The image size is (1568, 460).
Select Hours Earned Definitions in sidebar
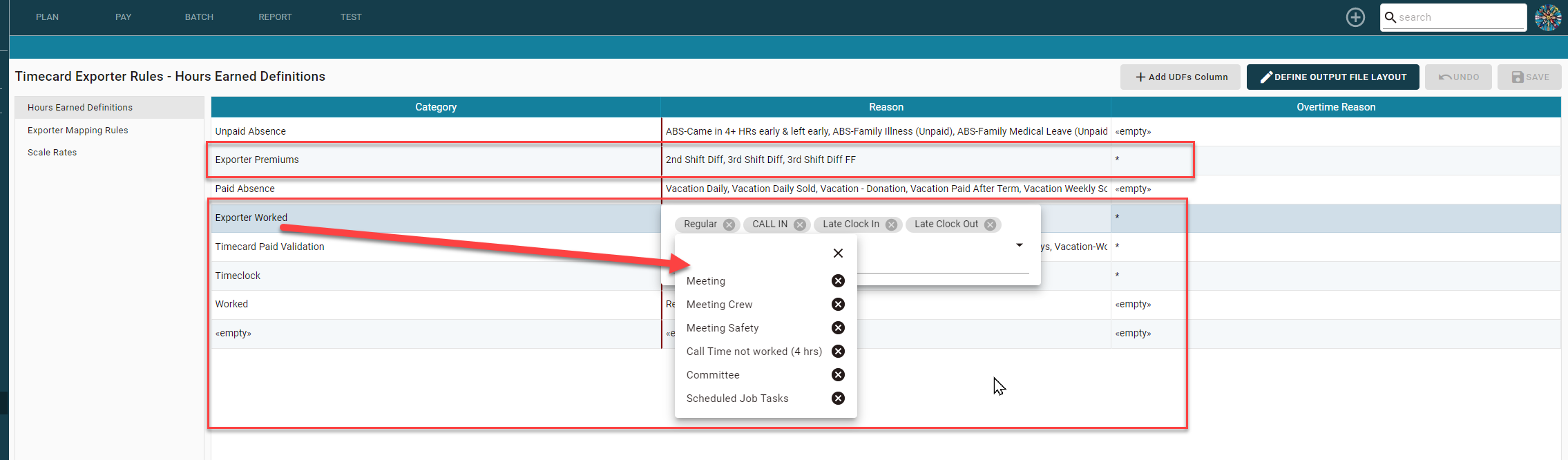[109, 108]
